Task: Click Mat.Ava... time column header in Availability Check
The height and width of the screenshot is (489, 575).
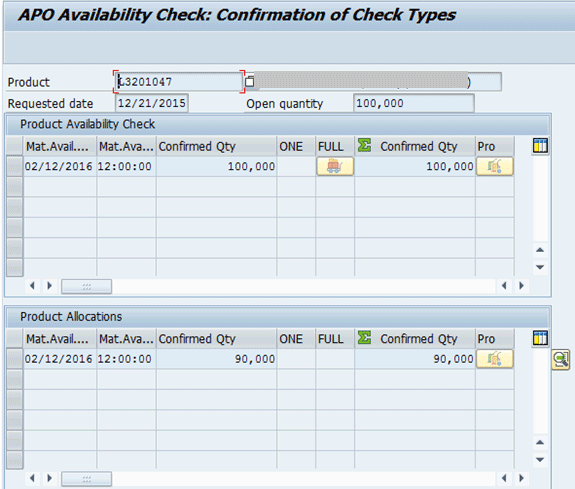Action: (x=126, y=146)
